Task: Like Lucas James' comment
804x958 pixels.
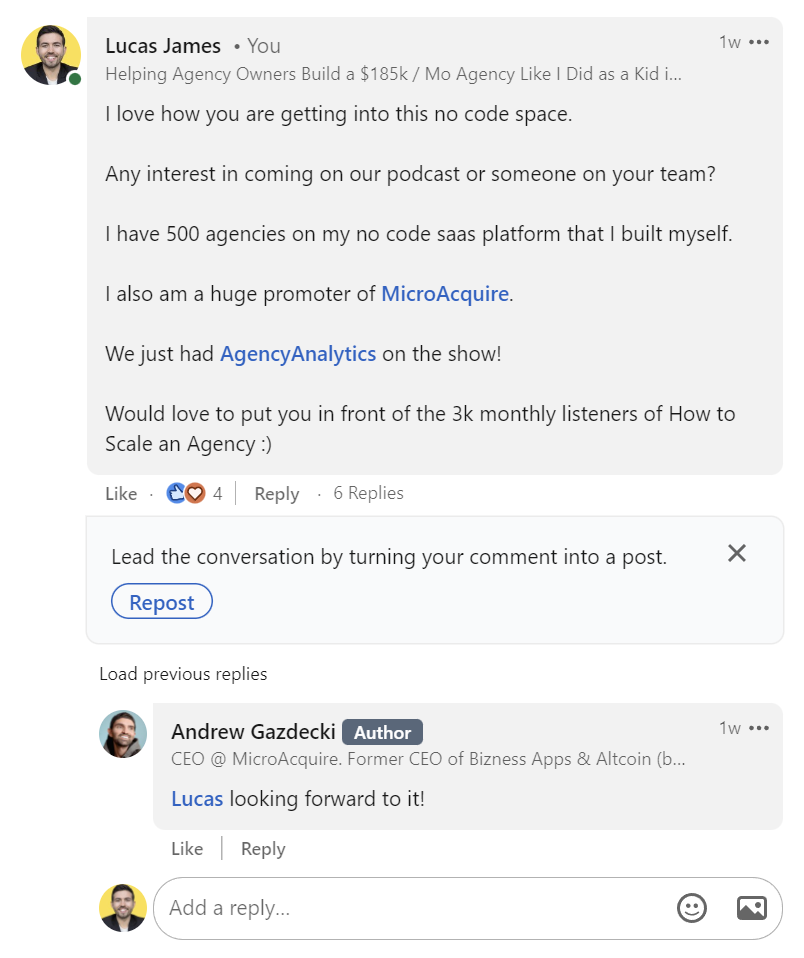Action: tap(121, 494)
